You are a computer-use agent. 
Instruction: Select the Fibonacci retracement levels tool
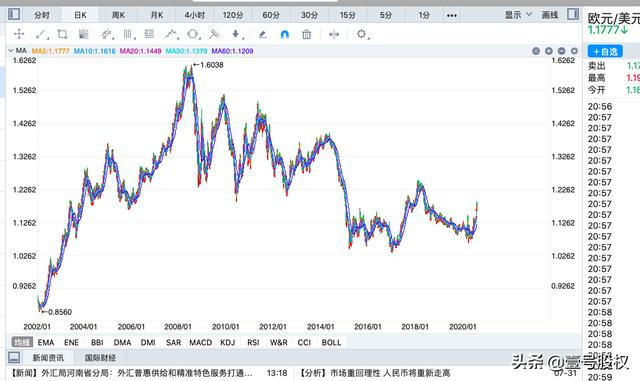pos(149,34)
